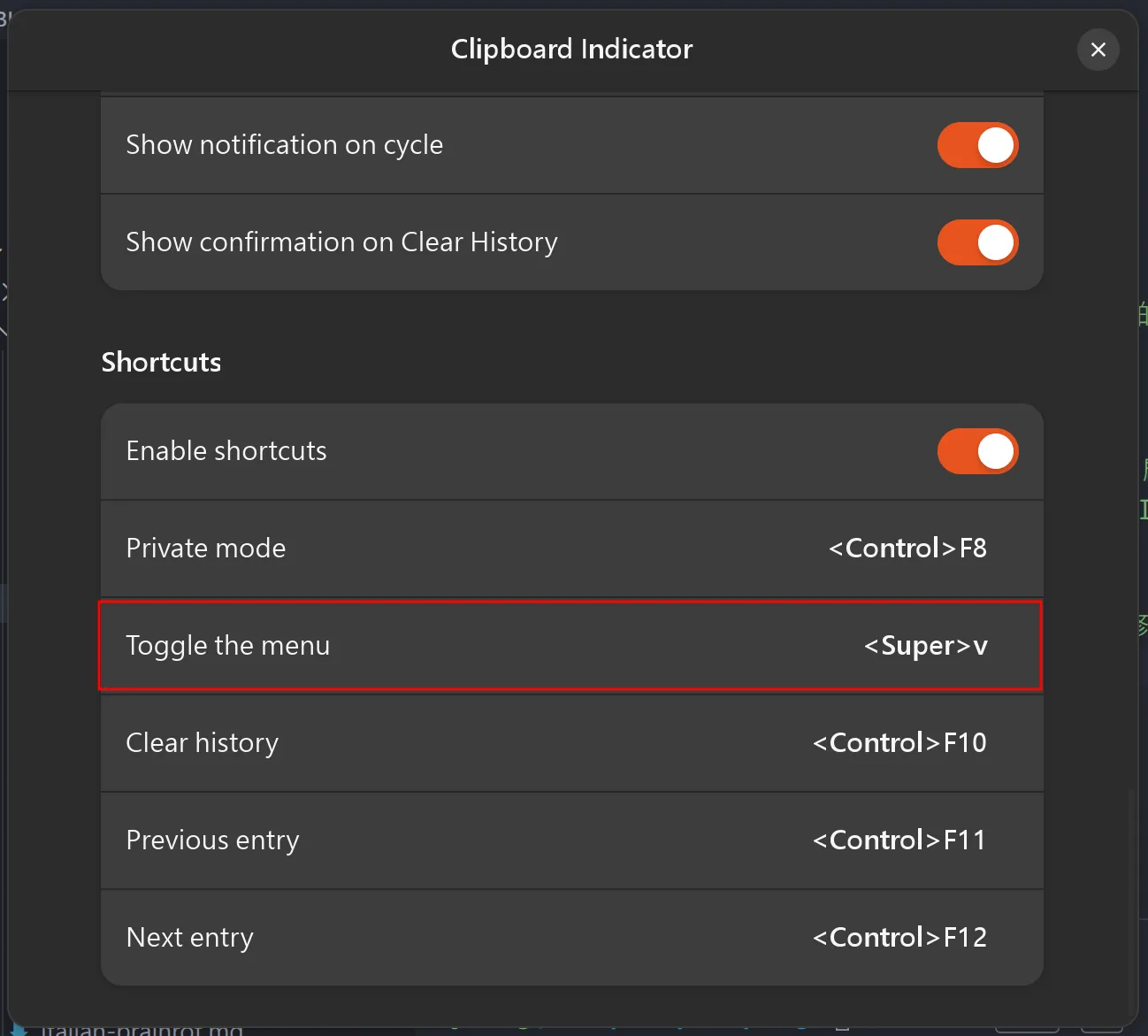This screenshot has height=1036, width=1148.
Task: Edit the <Control>F12 shortcut binding
Action: [x=899, y=938]
